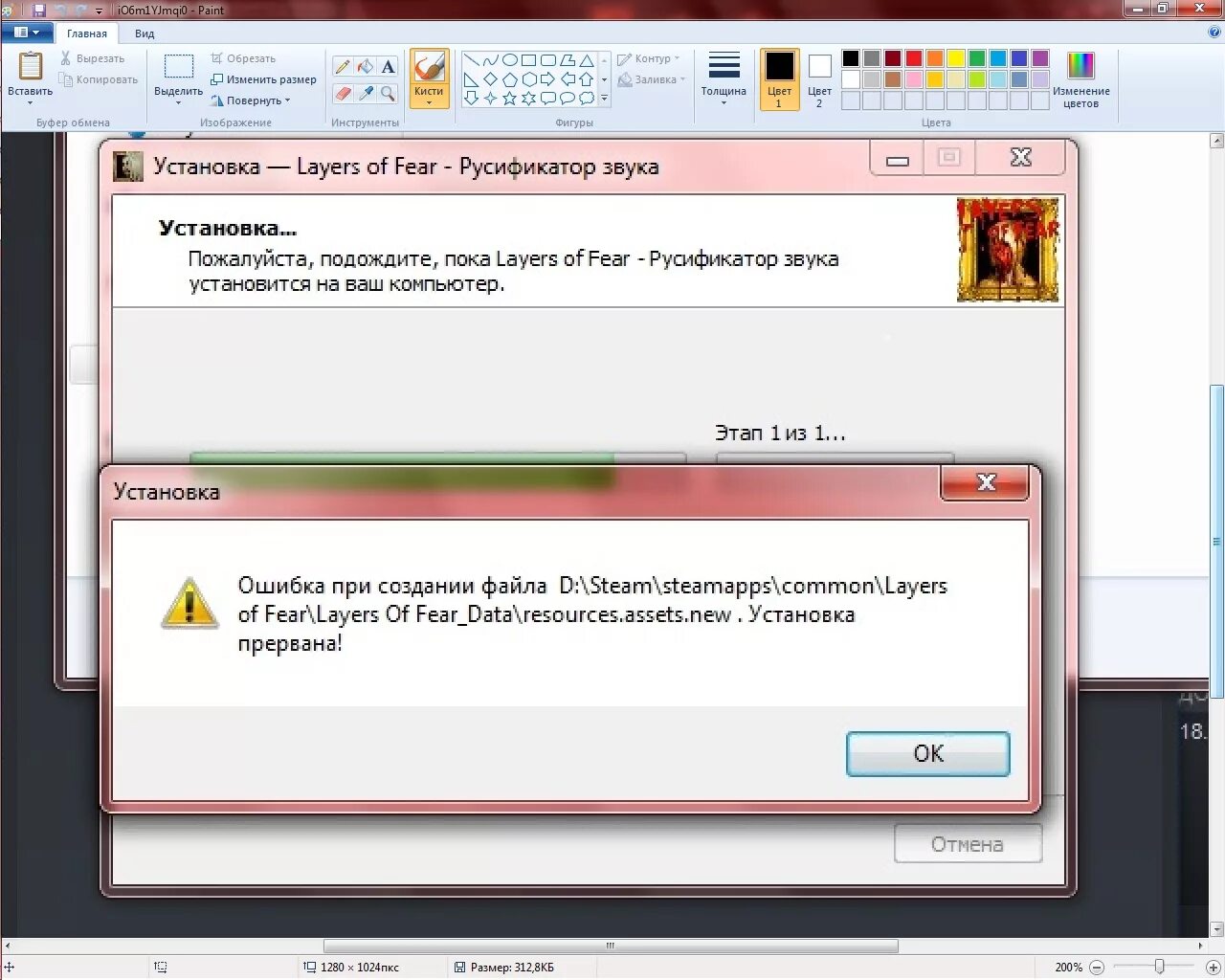
Task: Click Изменить размер (resize) in the ribbon
Action: click(x=263, y=79)
